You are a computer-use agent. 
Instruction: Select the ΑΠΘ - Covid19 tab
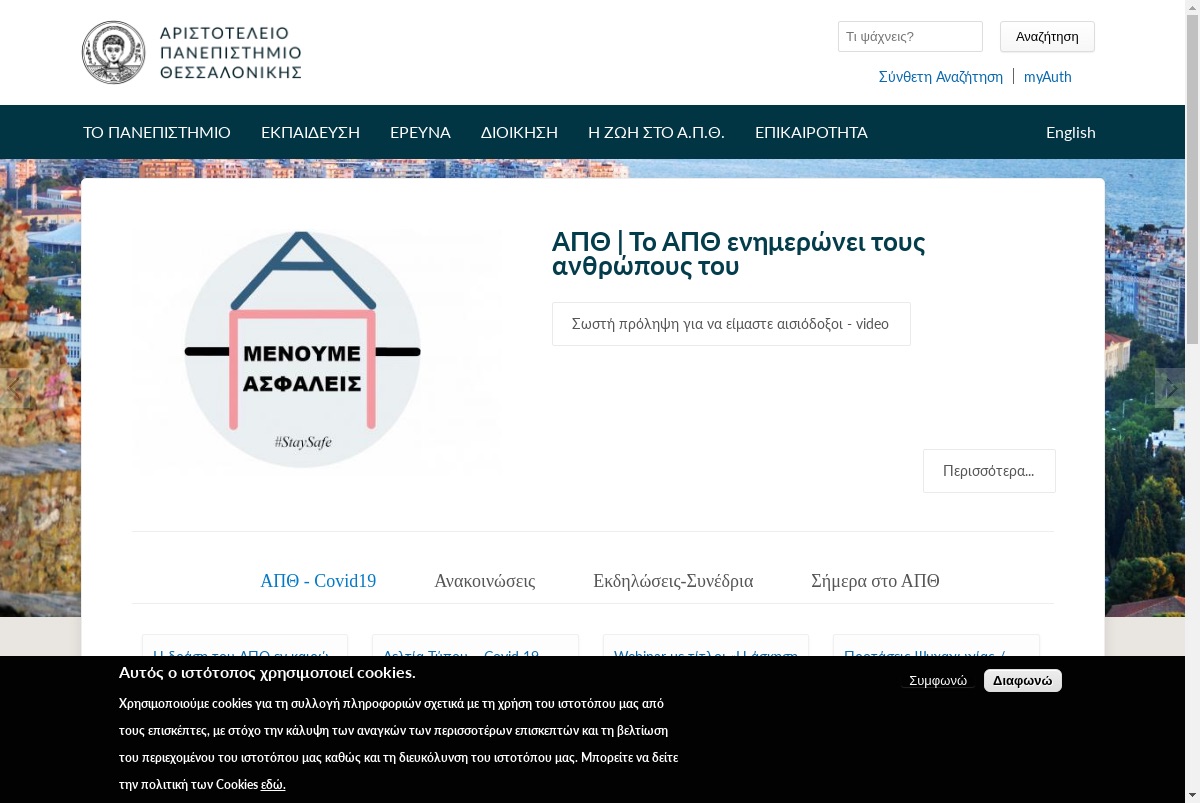click(x=318, y=581)
